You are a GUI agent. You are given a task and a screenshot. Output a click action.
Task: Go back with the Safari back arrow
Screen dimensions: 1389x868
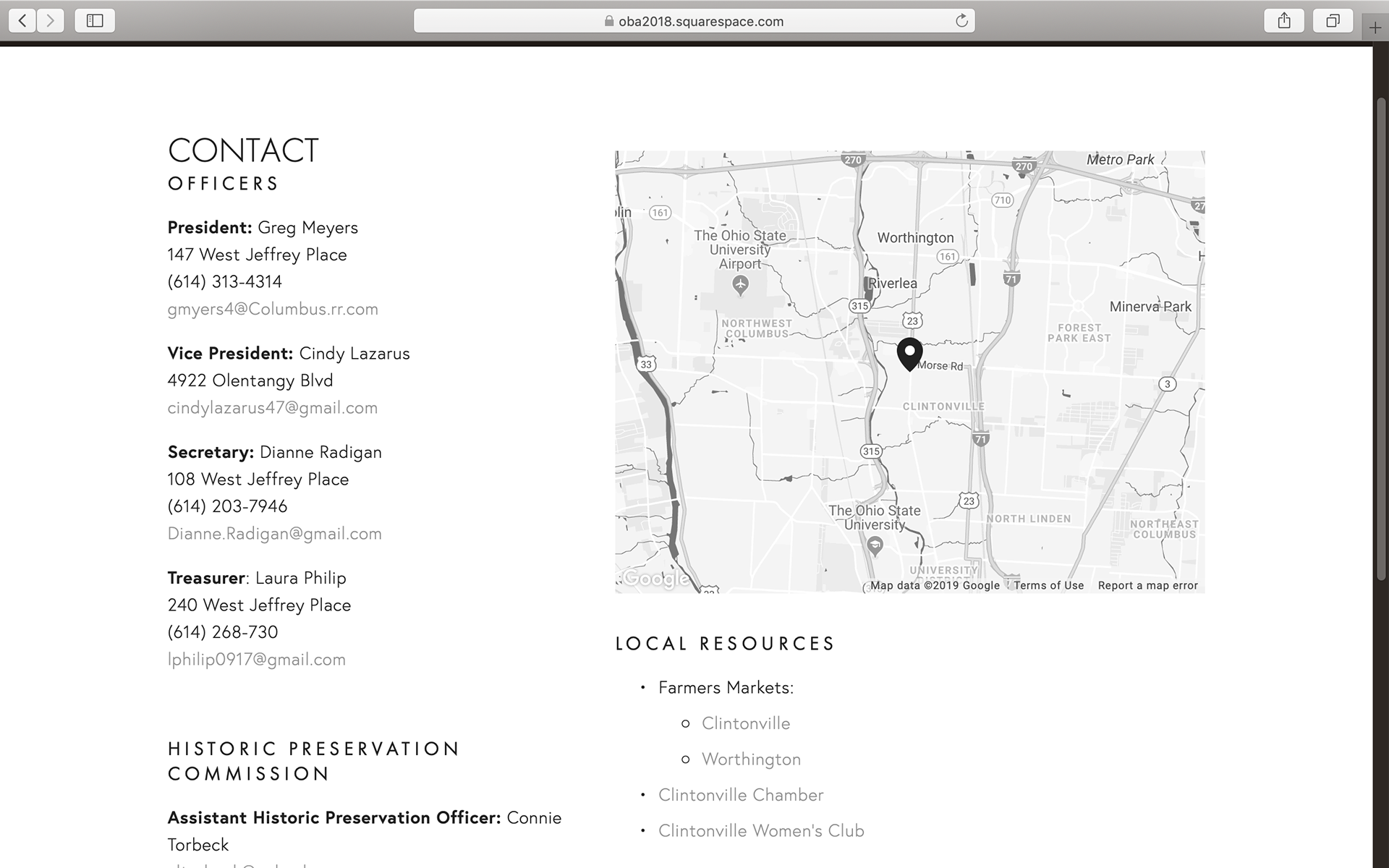click(x=22, y=21)
